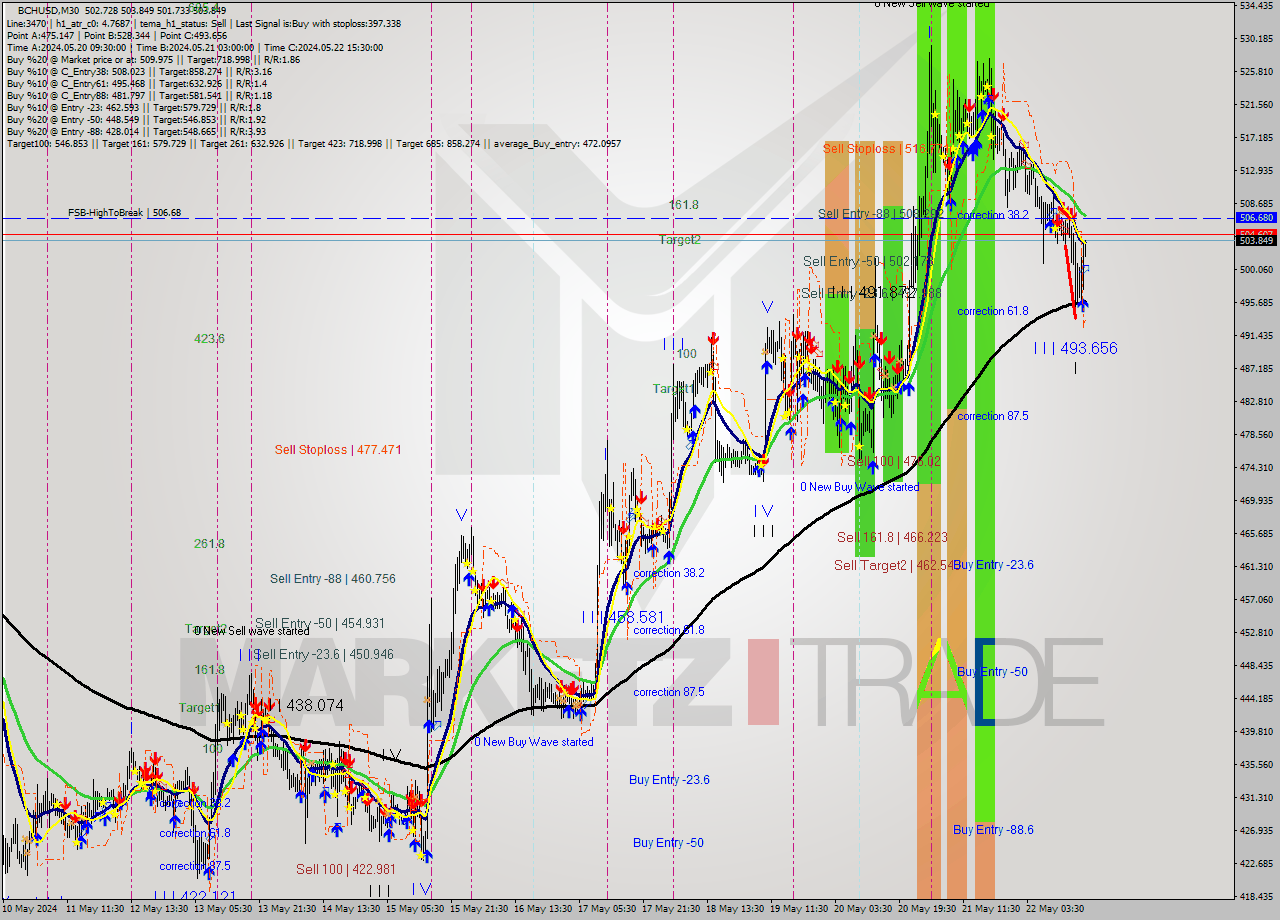Click the 'I I I 458.581' wave label

click(622, 617)
